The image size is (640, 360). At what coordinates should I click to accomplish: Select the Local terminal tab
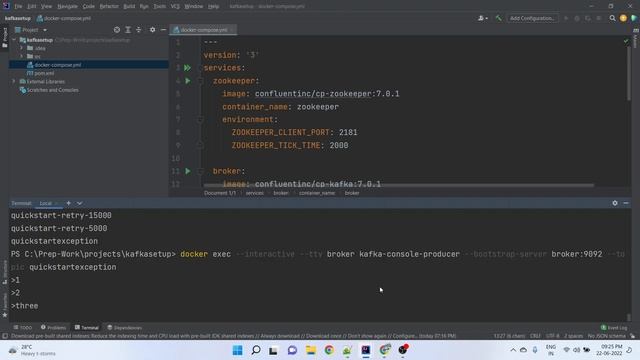(46, 203)
